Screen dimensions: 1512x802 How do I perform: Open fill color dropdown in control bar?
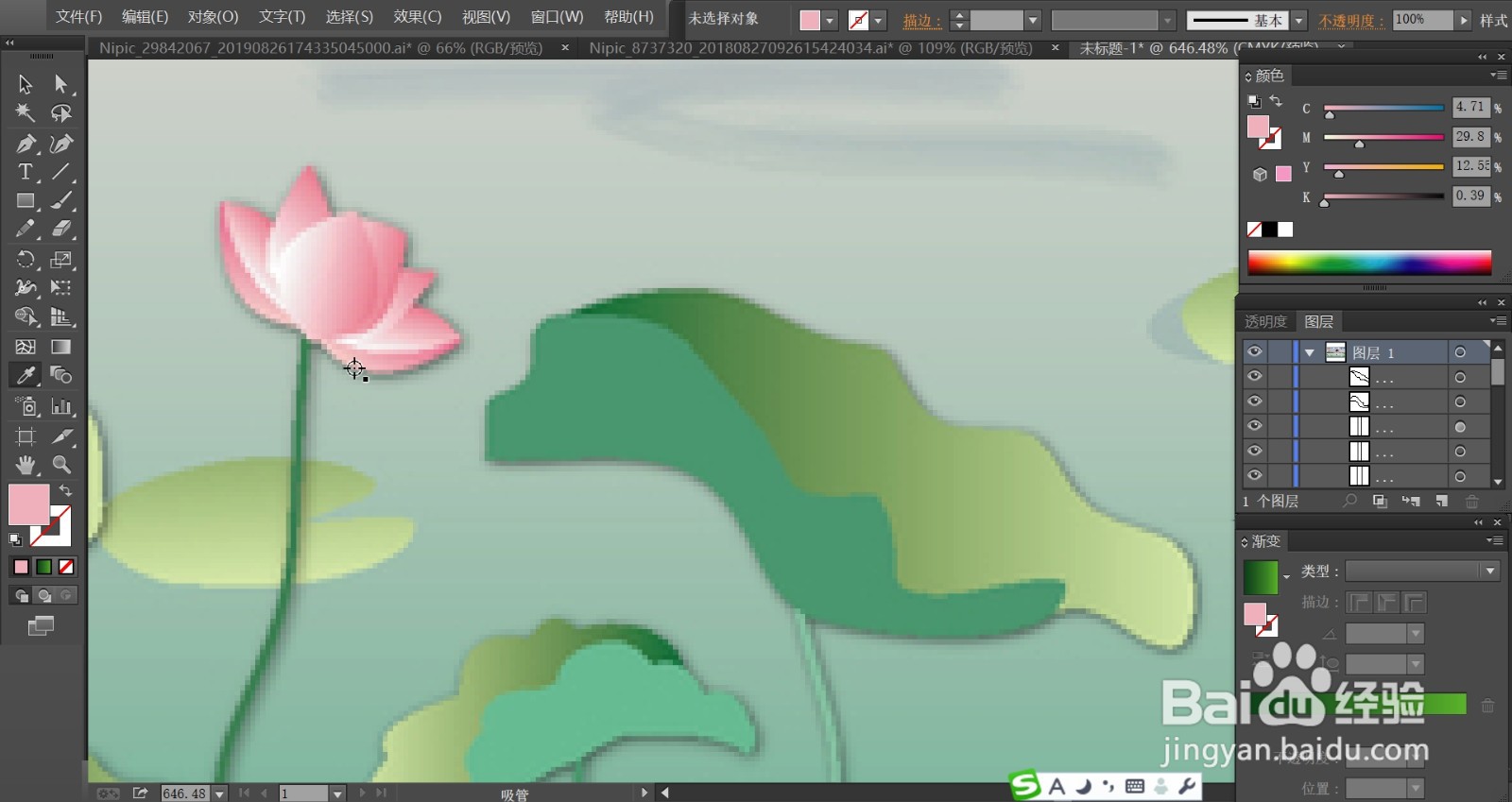click(830, 20)
